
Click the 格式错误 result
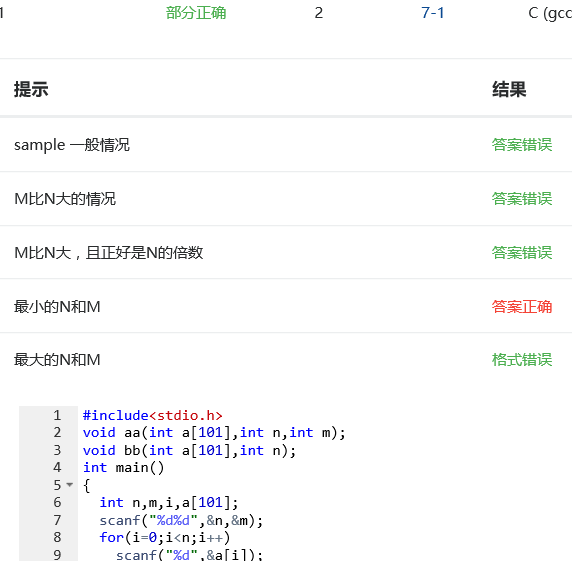pos(522,360)
